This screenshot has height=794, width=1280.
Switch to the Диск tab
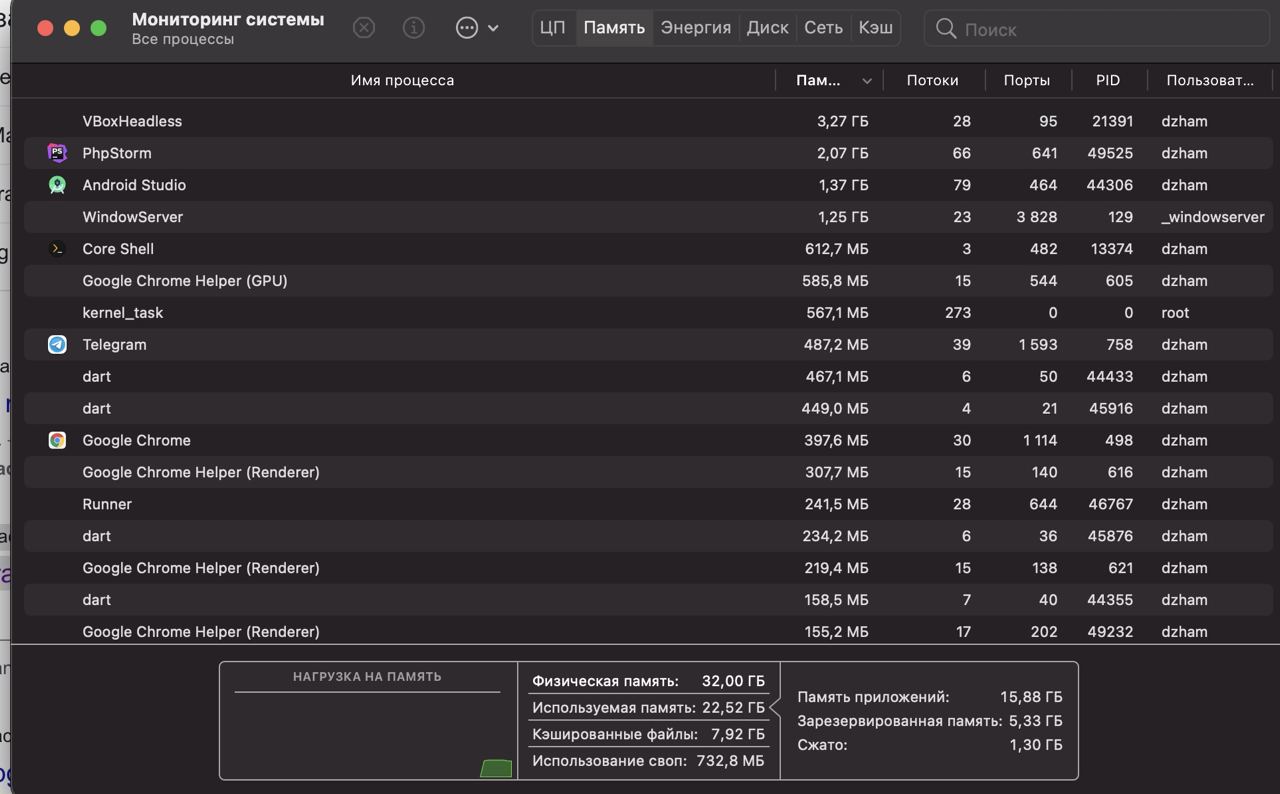click(x=768, y=28)
